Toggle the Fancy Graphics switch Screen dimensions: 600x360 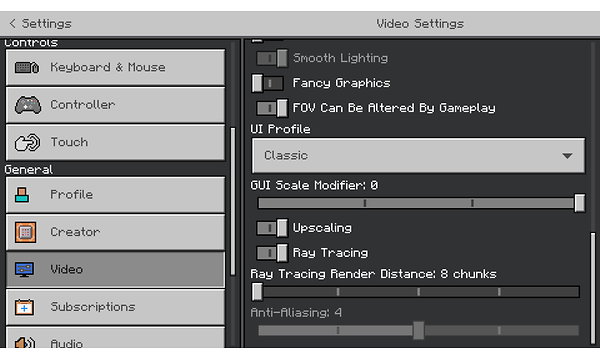tap(268, 83)
